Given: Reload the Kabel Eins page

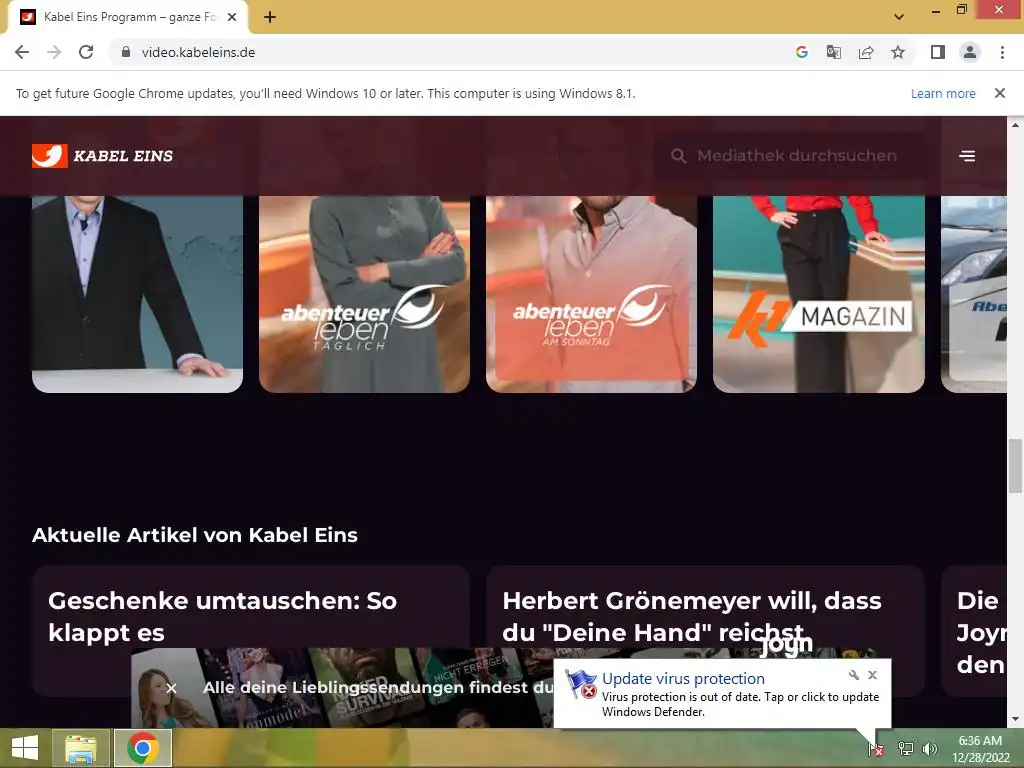Looking at the screenshot, I should click(x=86, y=52).
